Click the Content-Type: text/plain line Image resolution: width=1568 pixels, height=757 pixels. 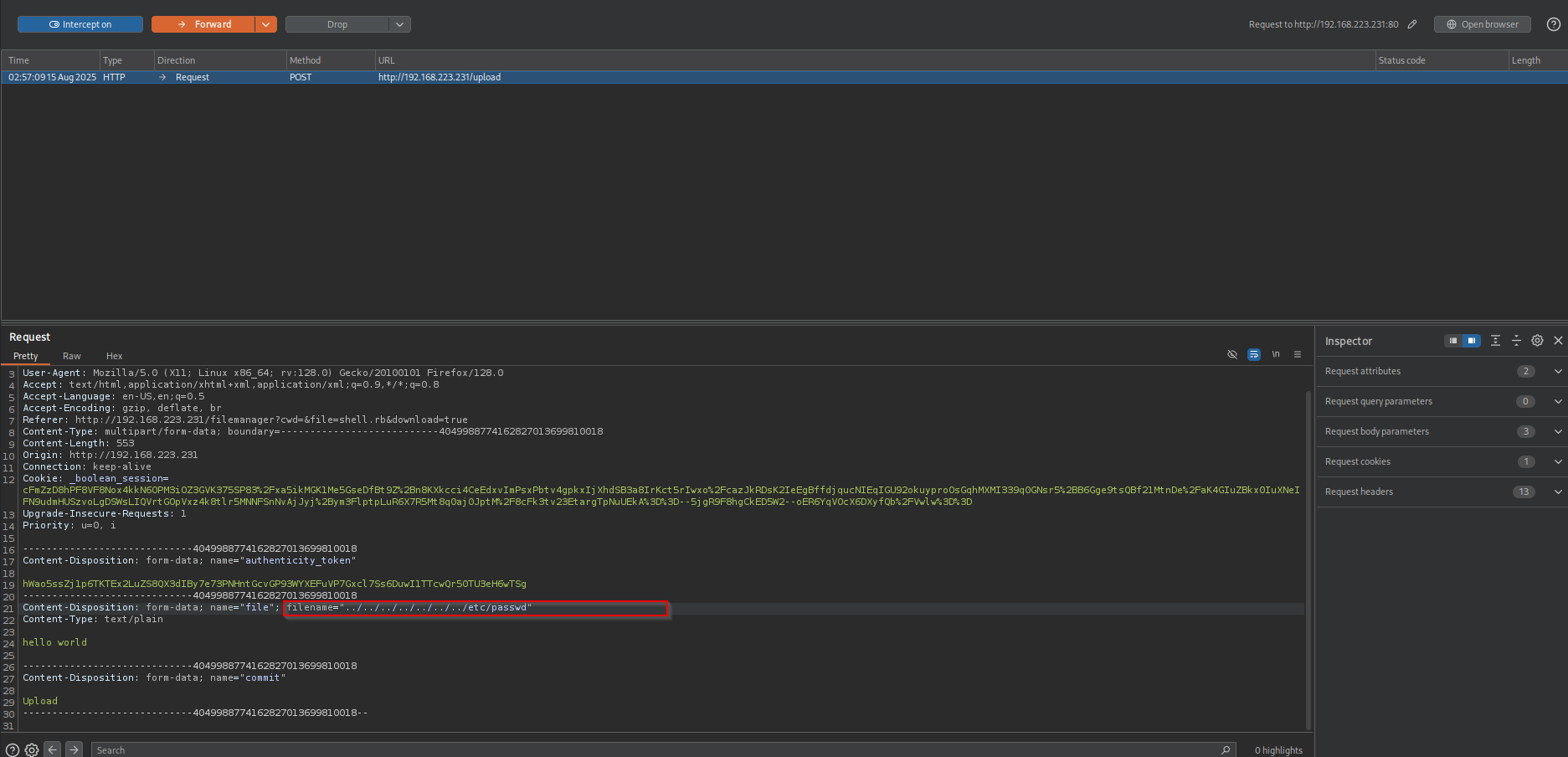(93, 619)
